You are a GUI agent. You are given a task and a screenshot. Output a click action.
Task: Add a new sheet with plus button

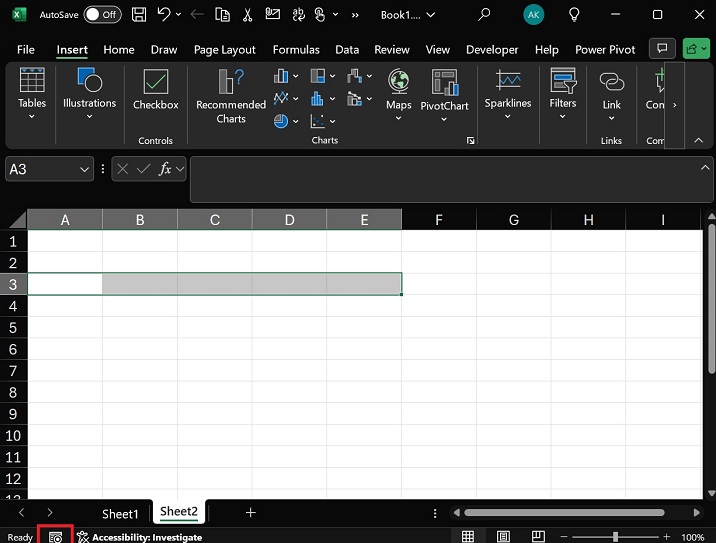(x=251, y=512)
